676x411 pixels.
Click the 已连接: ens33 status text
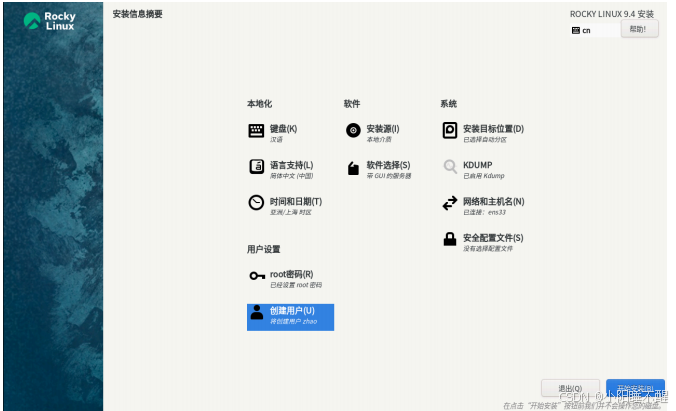[x=485, y=212]
